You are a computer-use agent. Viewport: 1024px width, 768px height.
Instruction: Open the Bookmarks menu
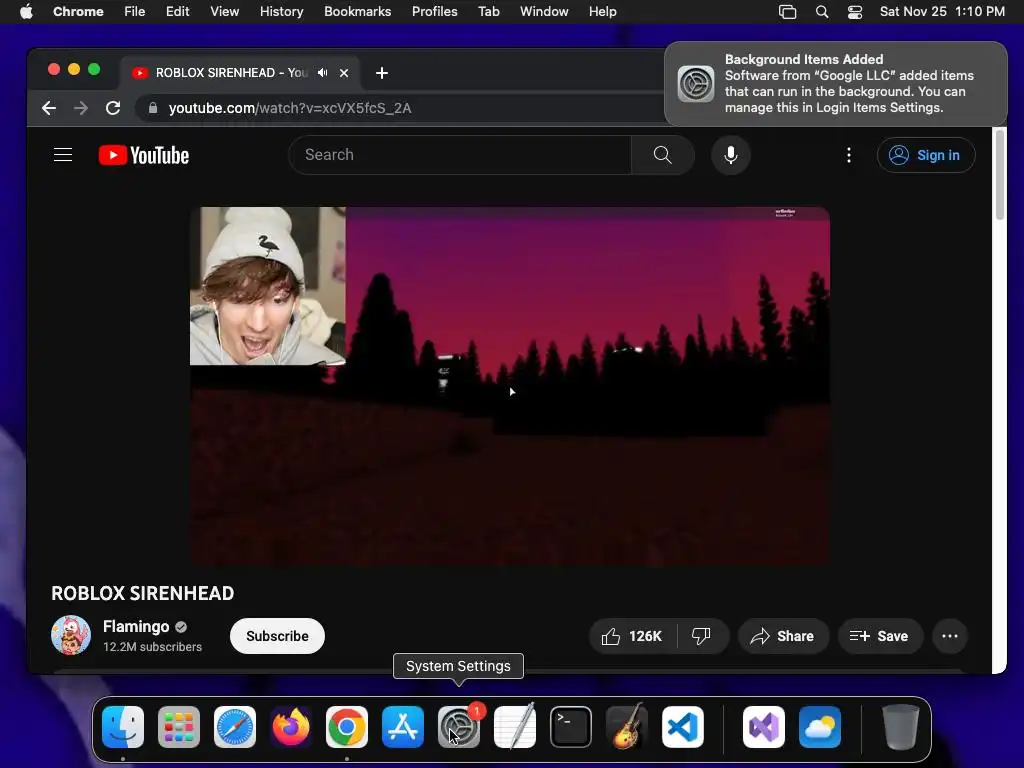[357, 11]
